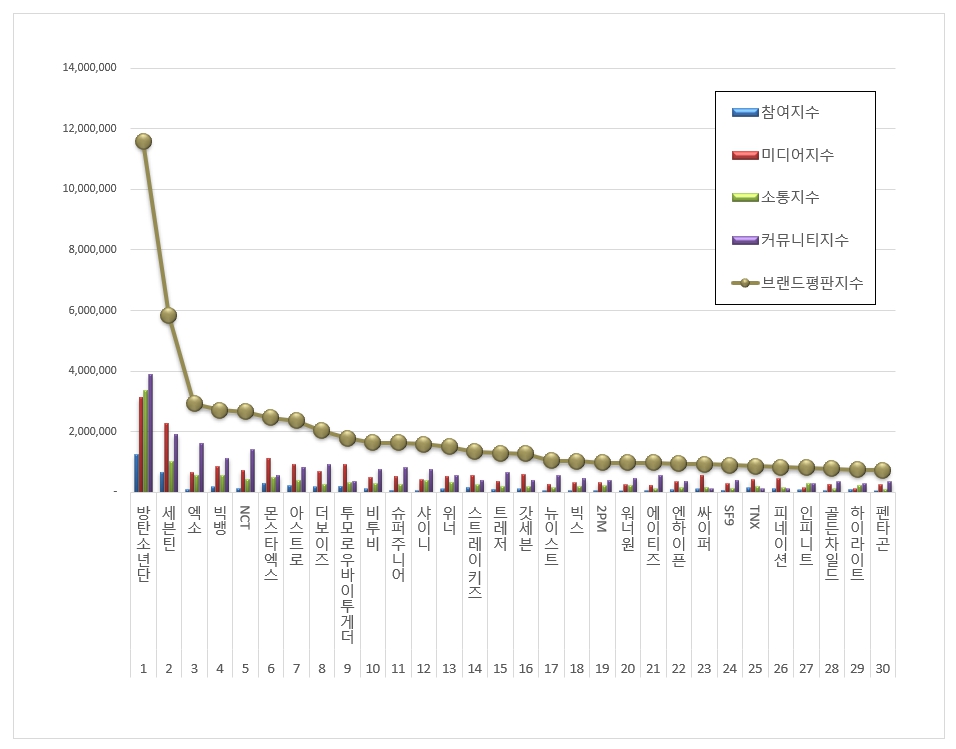Select the 빅뱅 category label
956x749 pixels.
pyautogui.click(x=220, y=520)
